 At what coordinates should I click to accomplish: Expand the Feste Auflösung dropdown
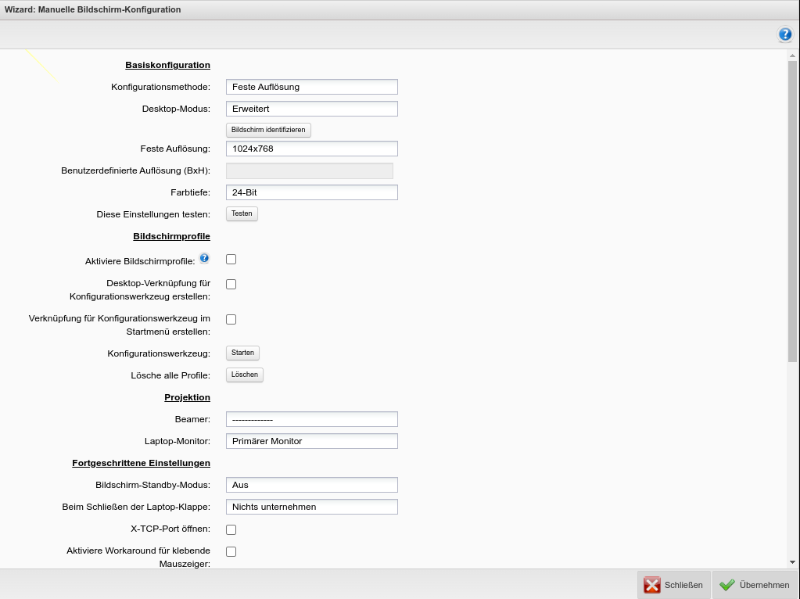coord(311,149)
